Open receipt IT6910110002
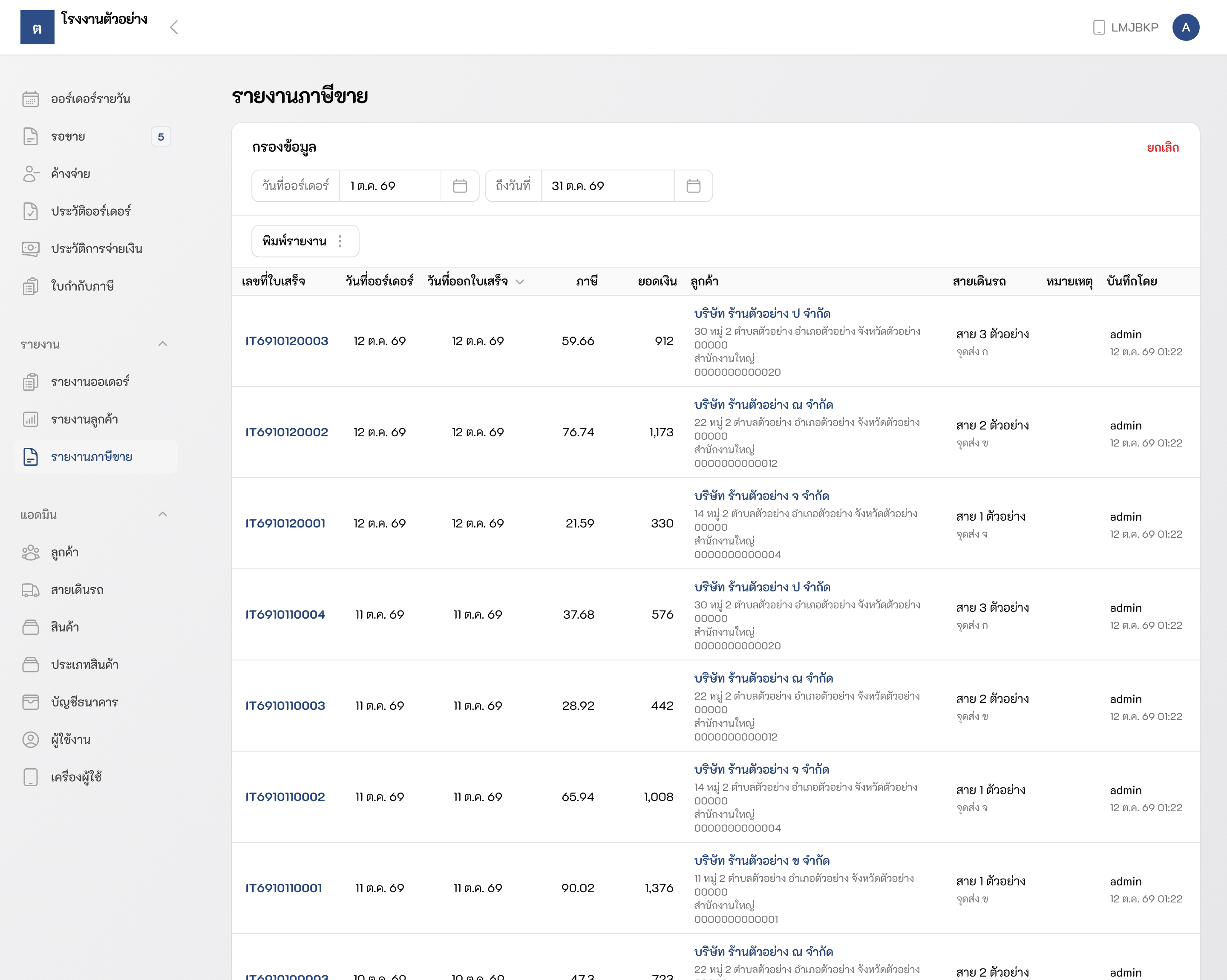 click(285, 797)
